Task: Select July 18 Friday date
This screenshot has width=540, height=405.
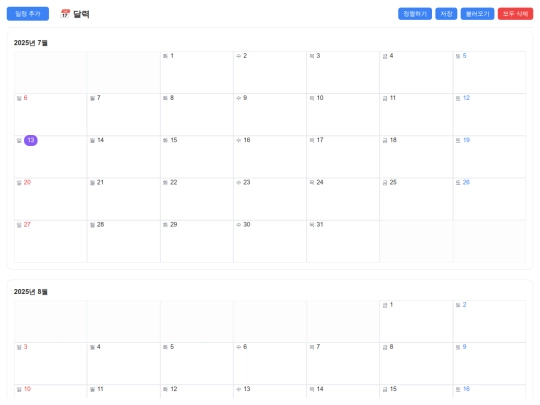Action: click(393, 140)
